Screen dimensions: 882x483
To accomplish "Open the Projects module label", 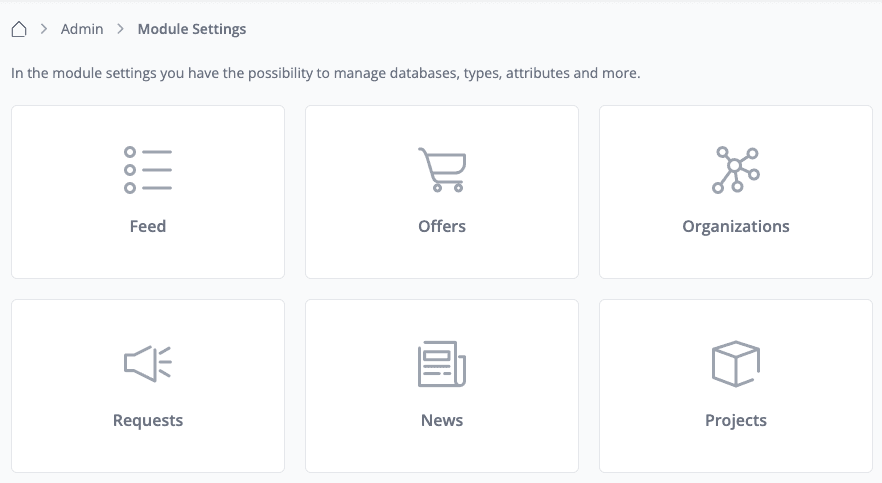I will (736, 420).
